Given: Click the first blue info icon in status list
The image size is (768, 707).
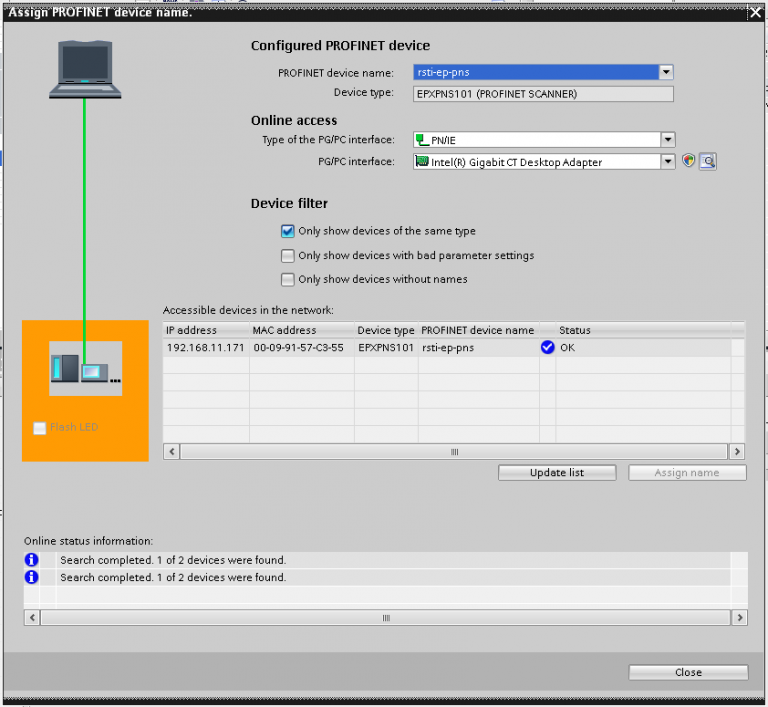Looking at the screenshot, I should click(31, 560).
